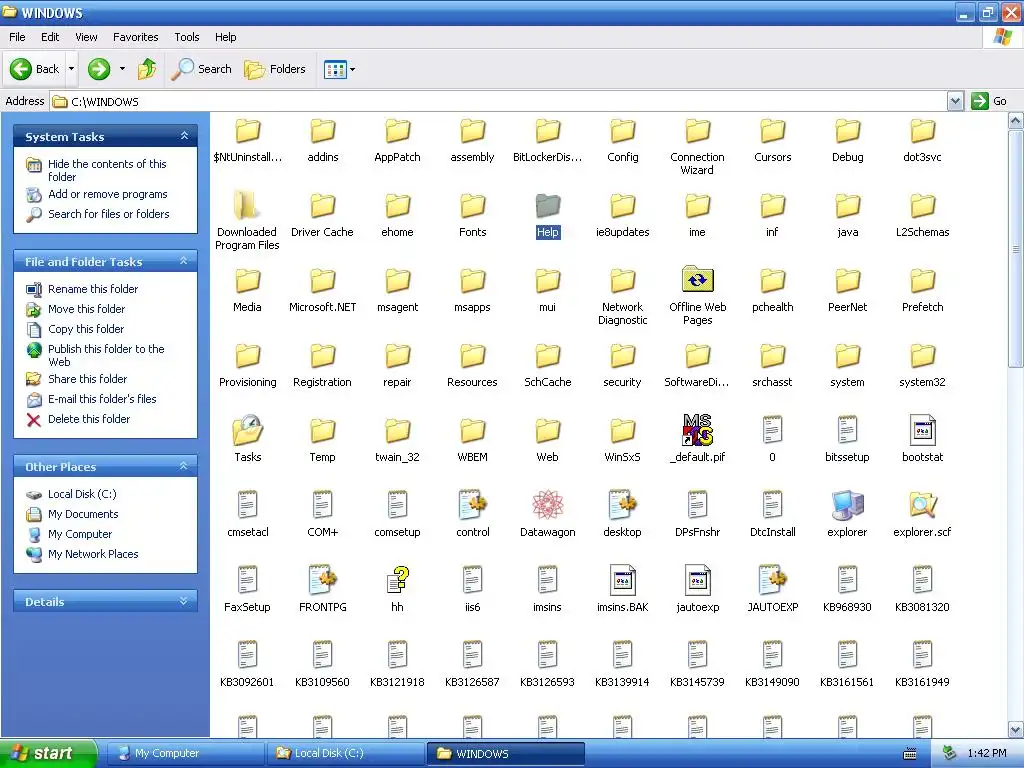
Task: Select the system32 folder icon
Action: point(922,356)
